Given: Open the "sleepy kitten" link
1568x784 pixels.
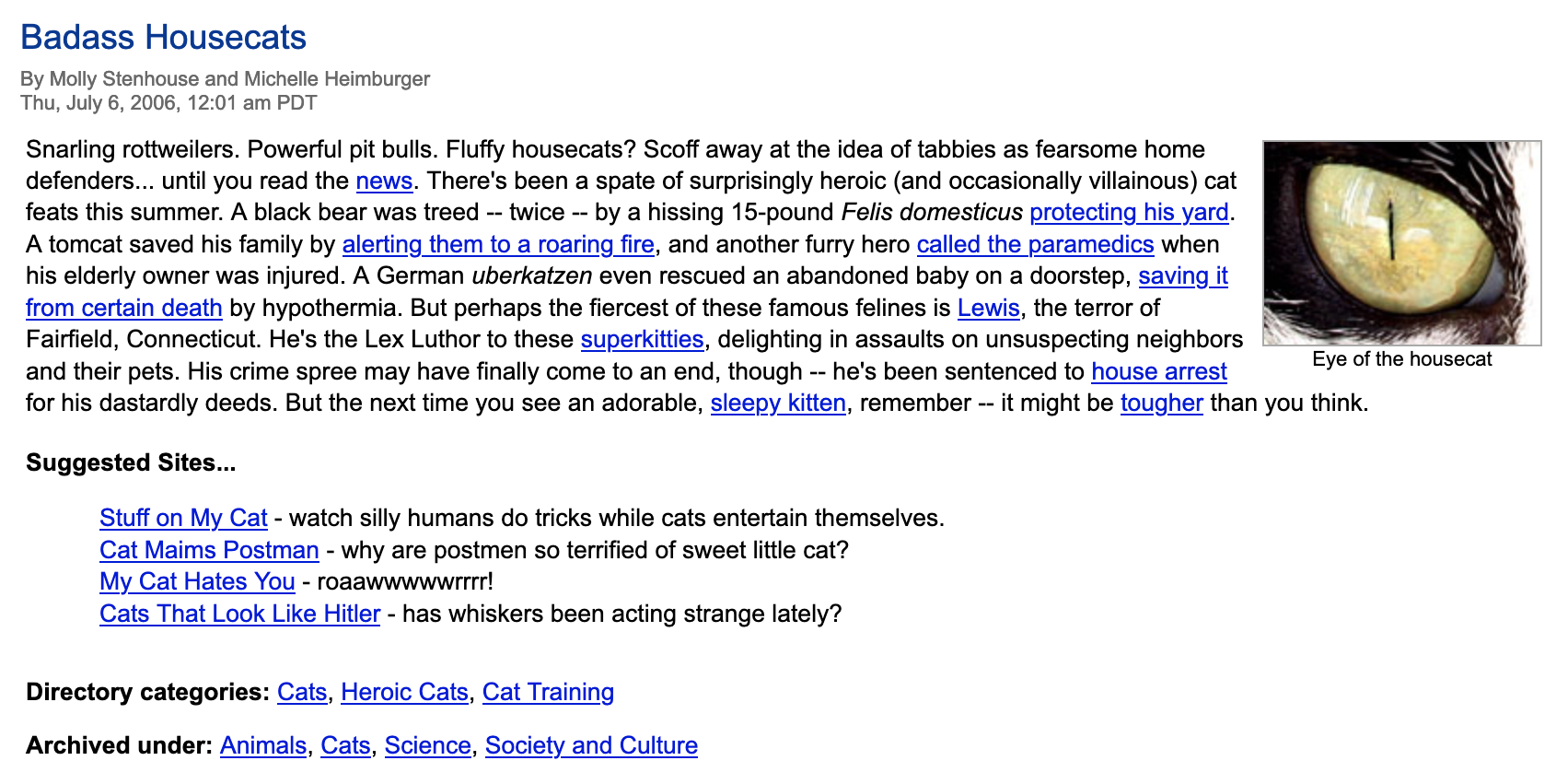Looking at the screenshot, I should [x=778, y=404].
